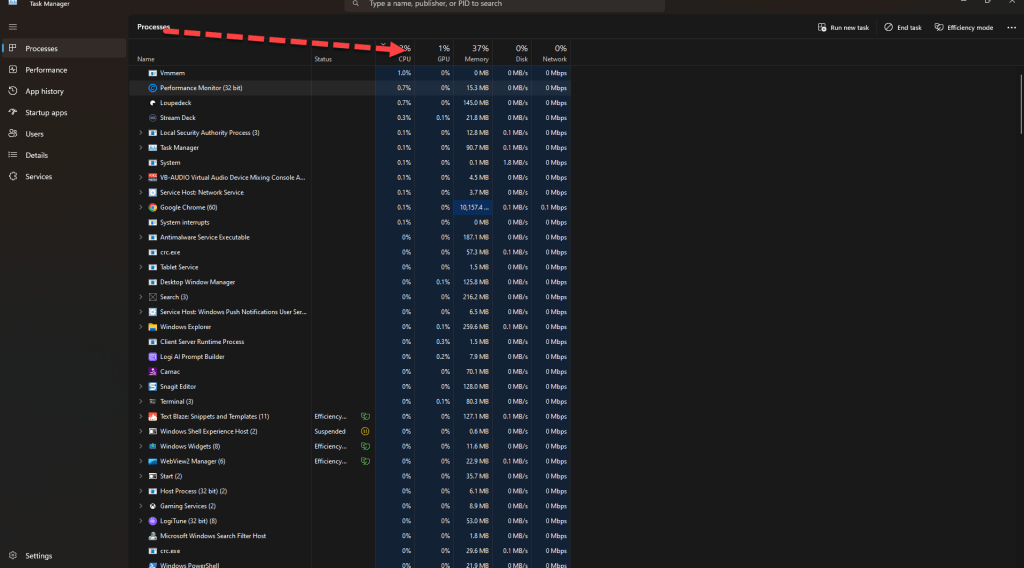Click the WebView2 Manager icon
Viewport: 1024px width, 568px height.
(x=152, y=462)
